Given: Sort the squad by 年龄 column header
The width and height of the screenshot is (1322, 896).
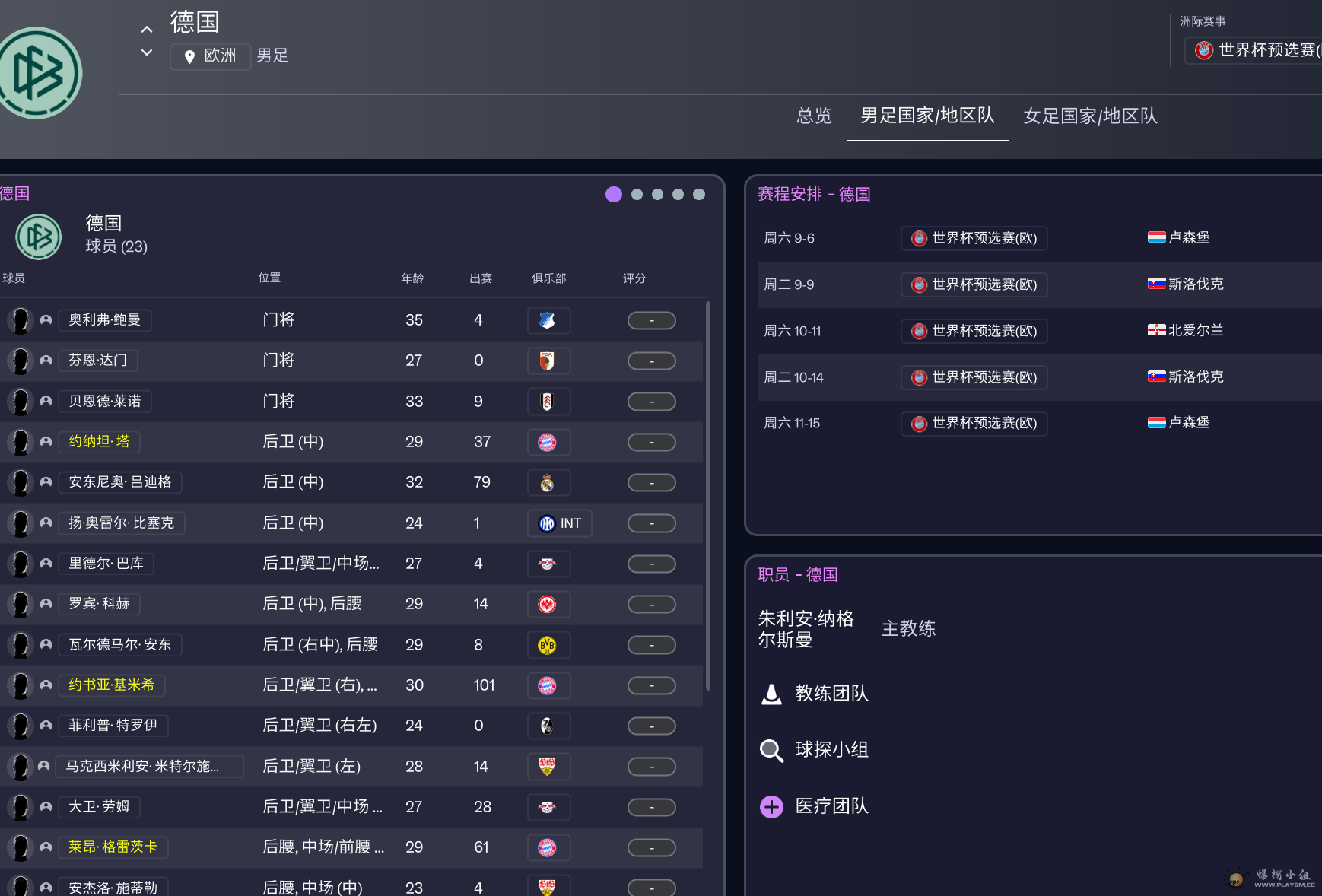Looking at the screenshot, I should click(412, 278).
